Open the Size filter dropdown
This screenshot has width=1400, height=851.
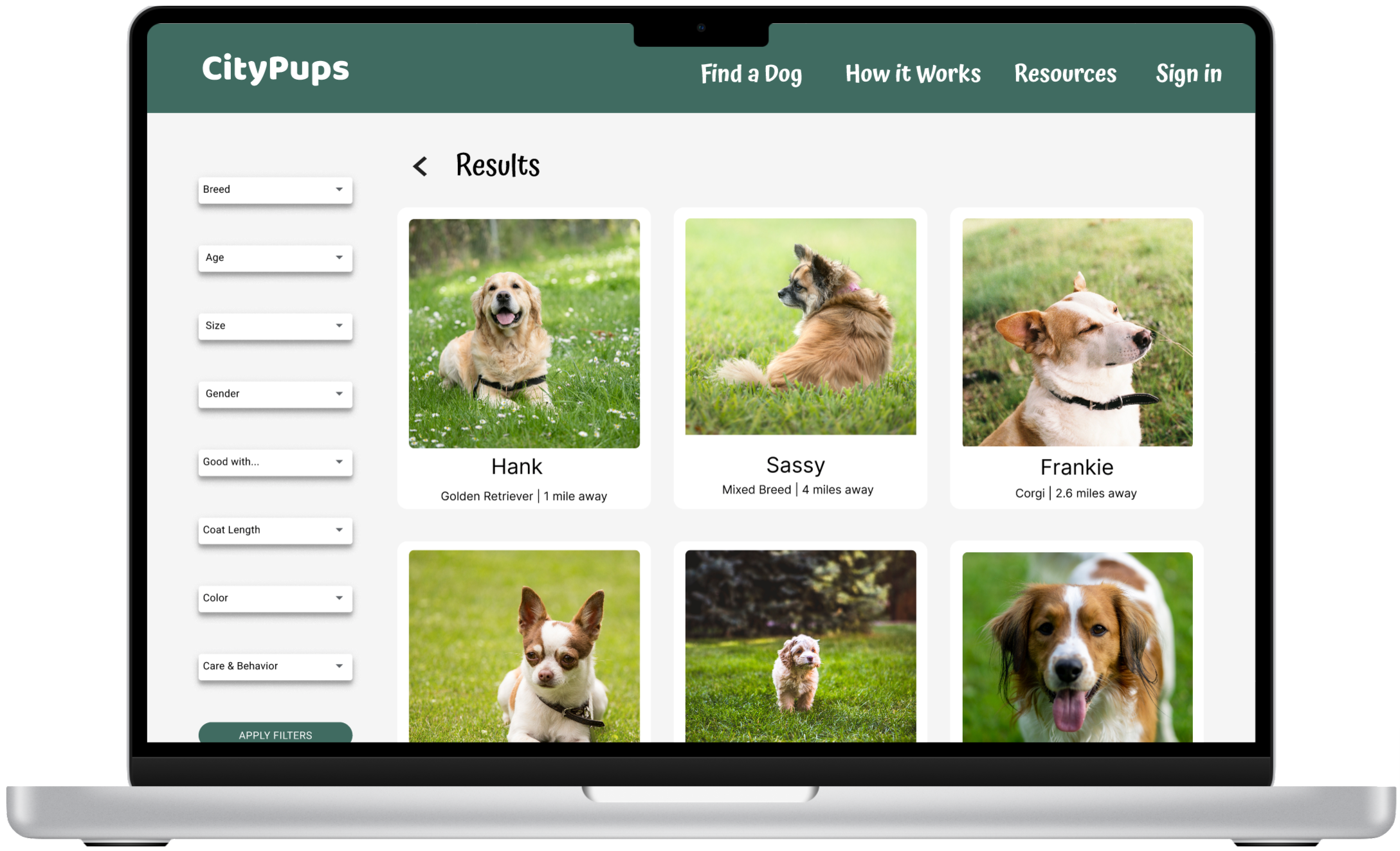pyautogui.click(x=275, y=326)
